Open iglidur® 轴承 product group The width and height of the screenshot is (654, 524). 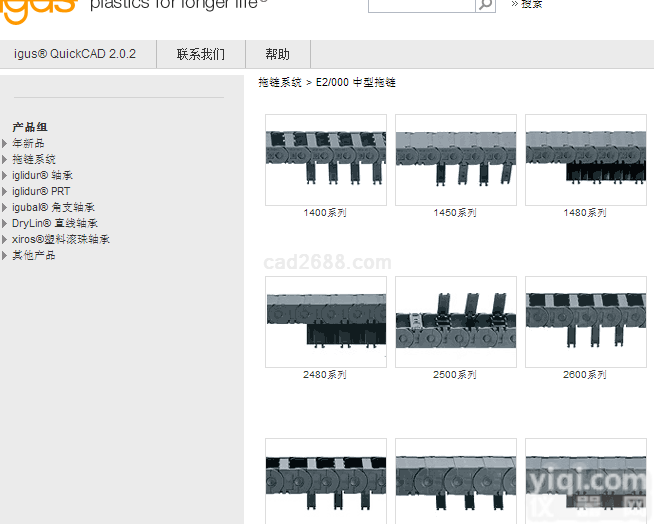coord(42,175)
